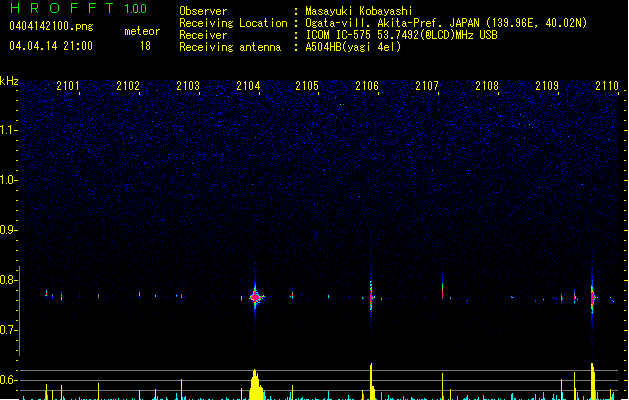Select the 2101 time marker
This screenshot has height=400, width=629.
(x=69, y=87)
